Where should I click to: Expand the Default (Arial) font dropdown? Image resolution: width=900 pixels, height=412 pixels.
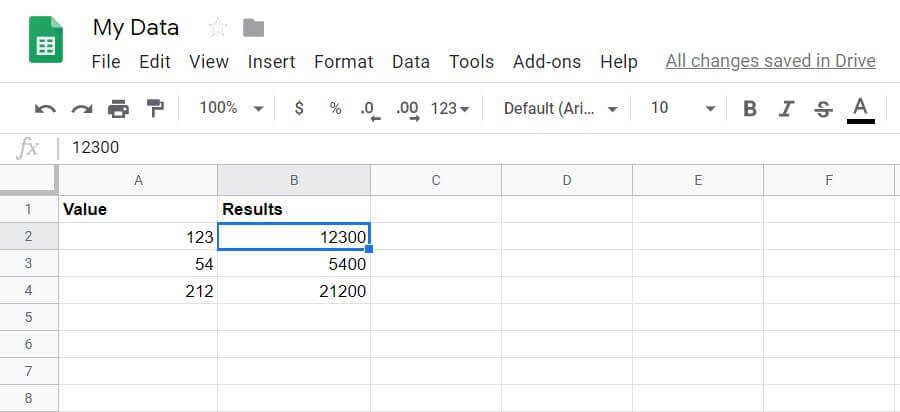point(560,108)
